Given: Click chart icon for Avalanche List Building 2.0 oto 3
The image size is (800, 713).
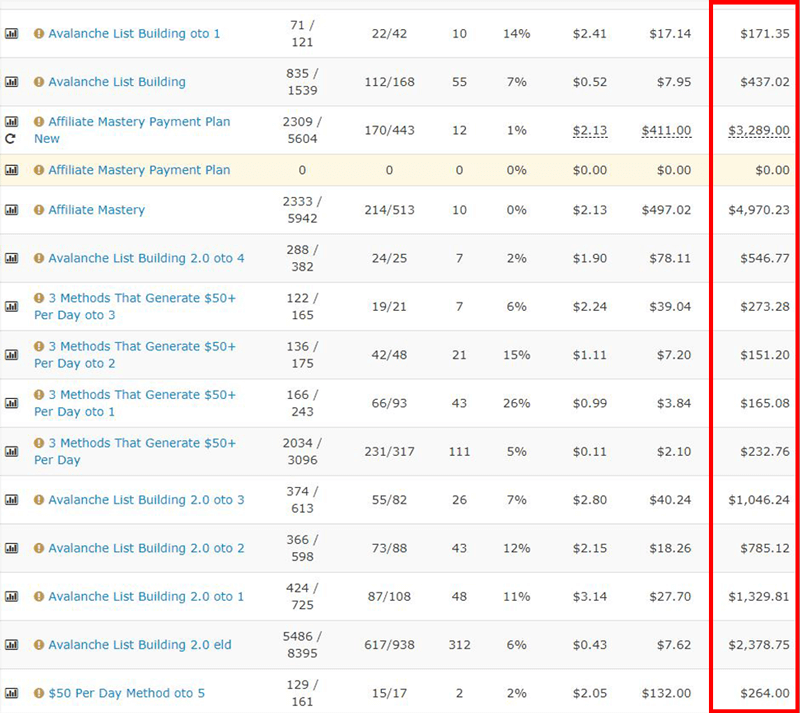Looking at the screenshot, I should click(11, 500).
